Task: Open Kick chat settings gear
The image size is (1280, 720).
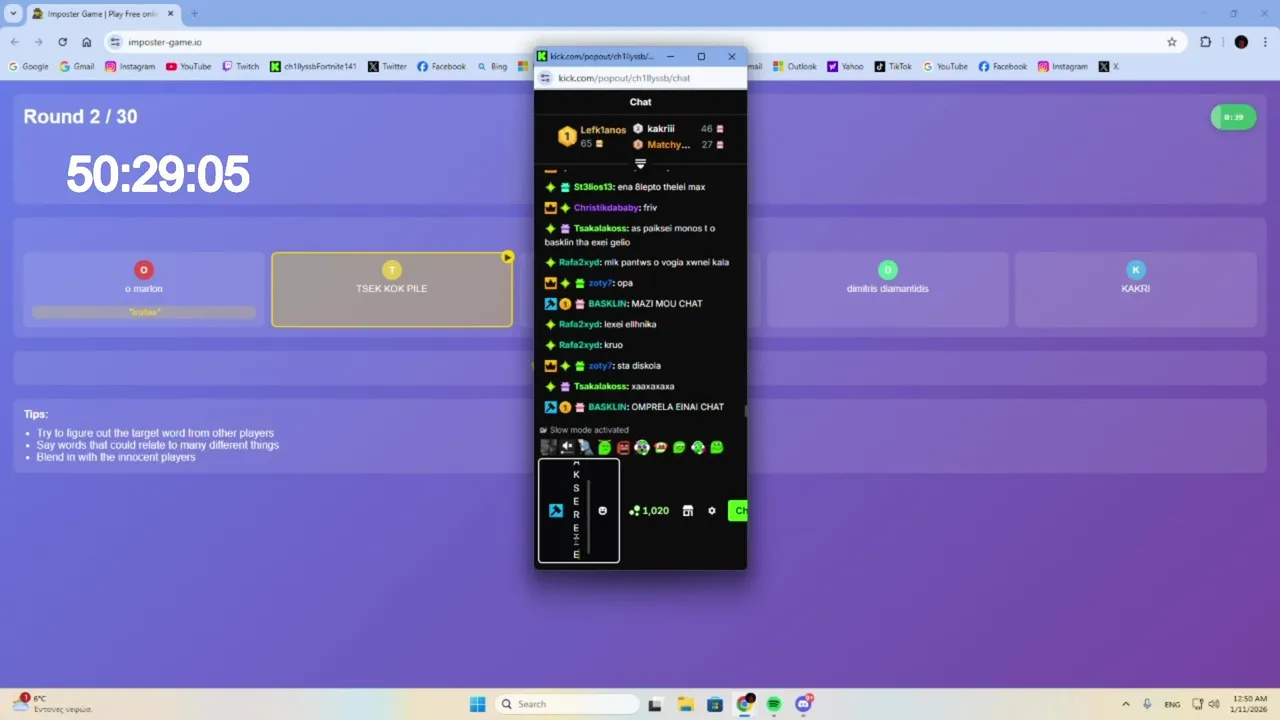Action: click(x=712, y=511)
